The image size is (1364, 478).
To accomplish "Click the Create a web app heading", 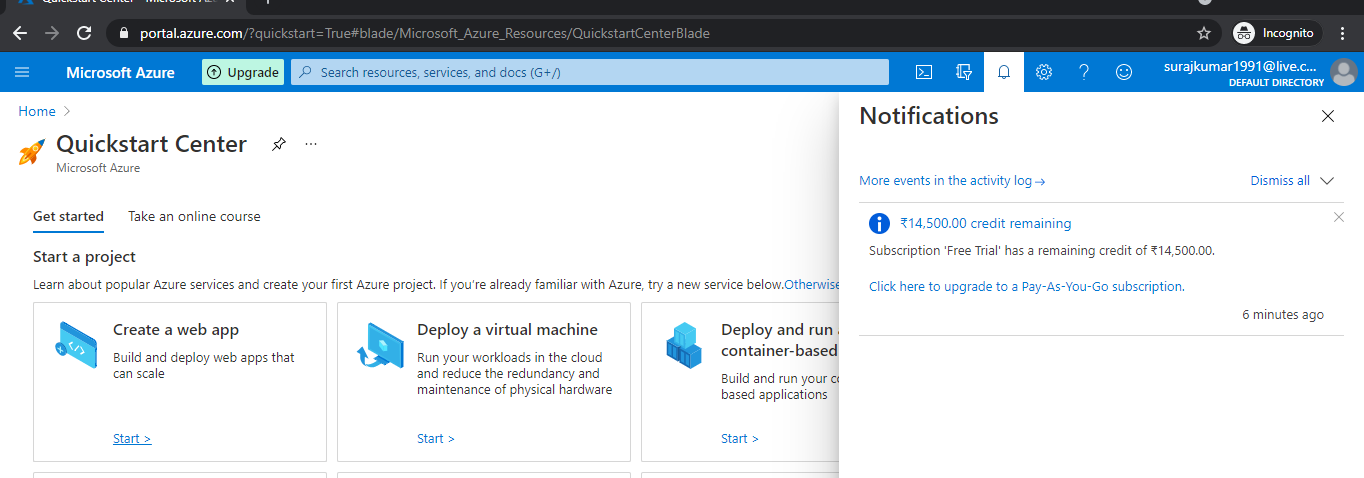I will [176, 330].
